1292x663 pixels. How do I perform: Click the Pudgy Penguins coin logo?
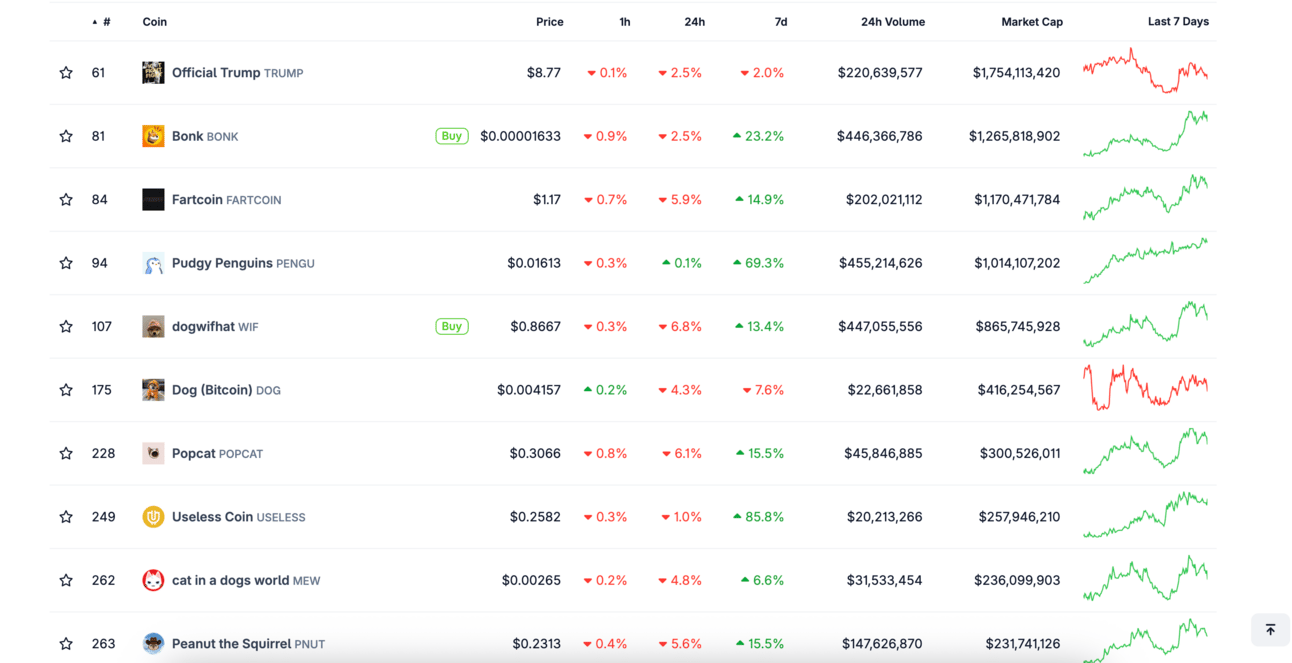[153, 263]
